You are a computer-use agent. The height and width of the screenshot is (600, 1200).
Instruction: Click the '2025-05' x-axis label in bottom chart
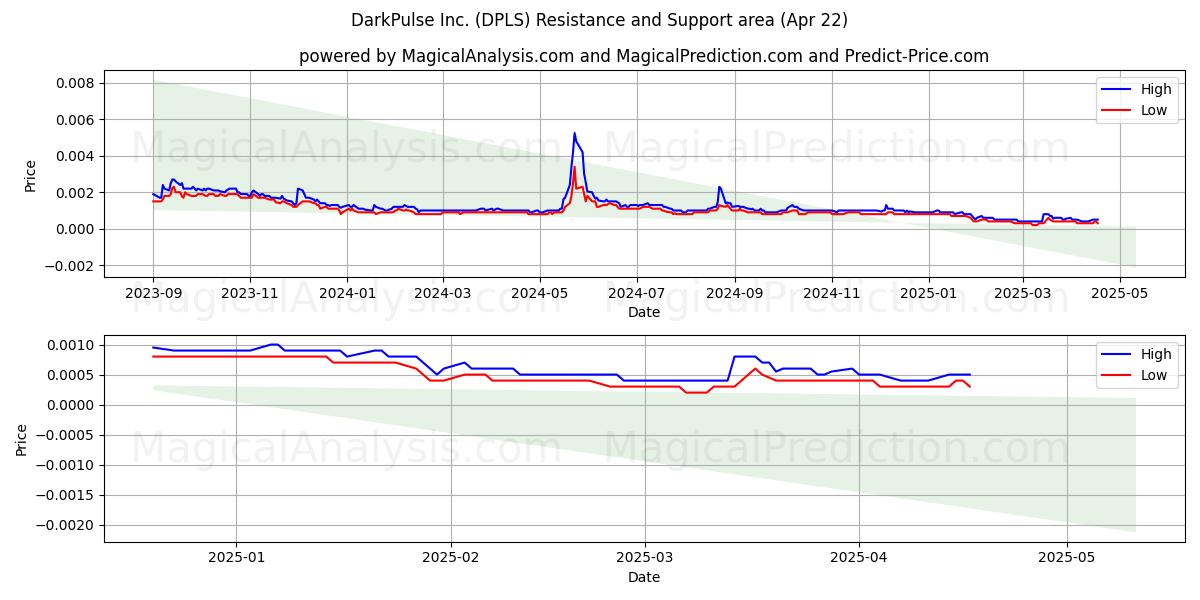[x=1067, y=559]
